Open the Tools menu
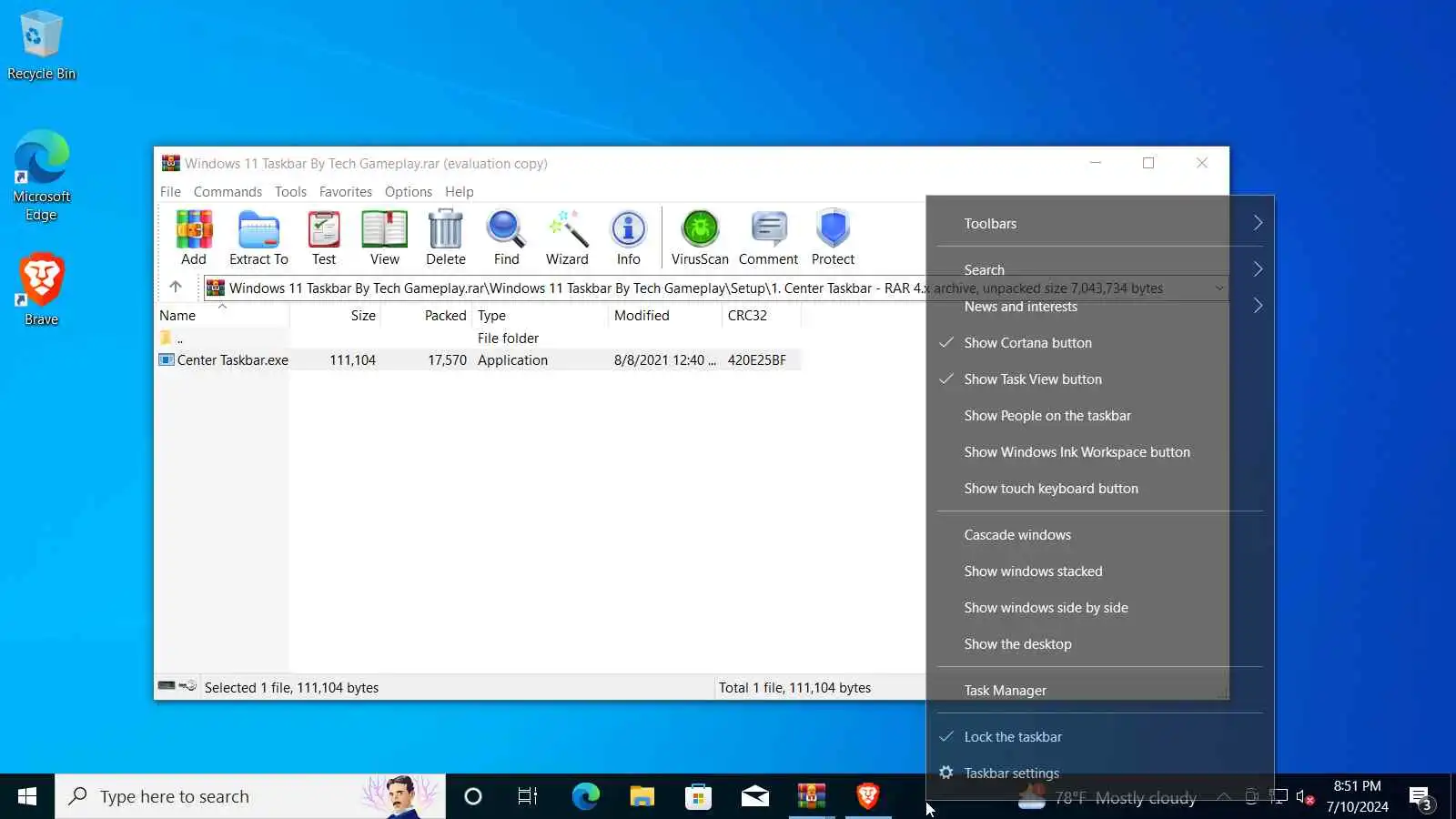Viewport: 1456px width, 819px height. pyautogui.click(x=290, y=192)
